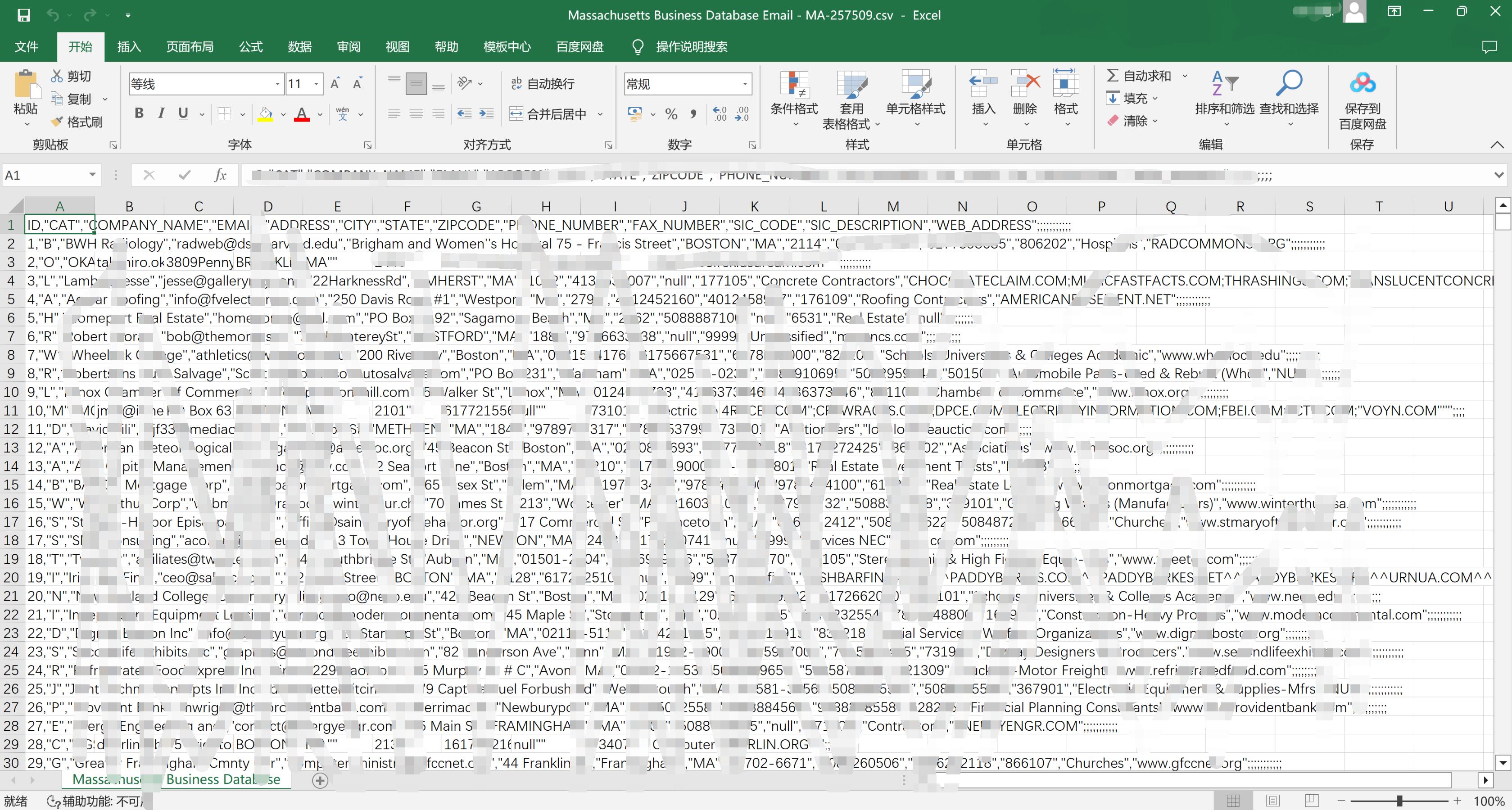
Task: Click the 粘贴 paste clipboard icon
Action: pyautogui.click(x=26, y=84)
